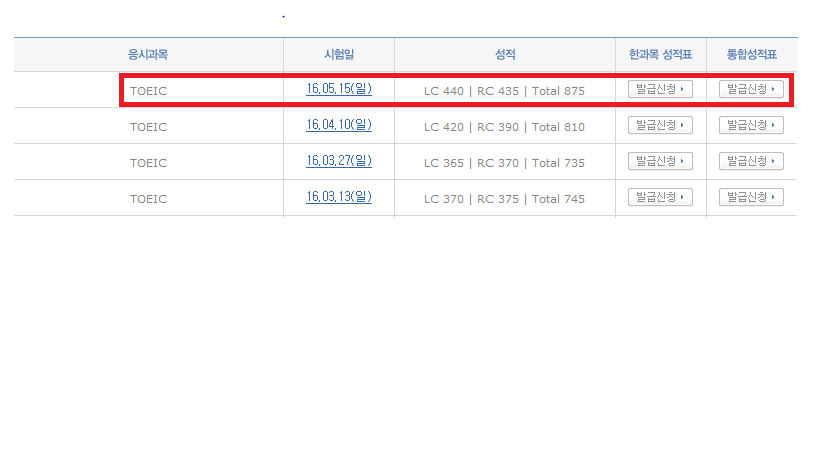Open the 16.05.15(일) test date link
819x460 pixels.
(x=339, y=89)
